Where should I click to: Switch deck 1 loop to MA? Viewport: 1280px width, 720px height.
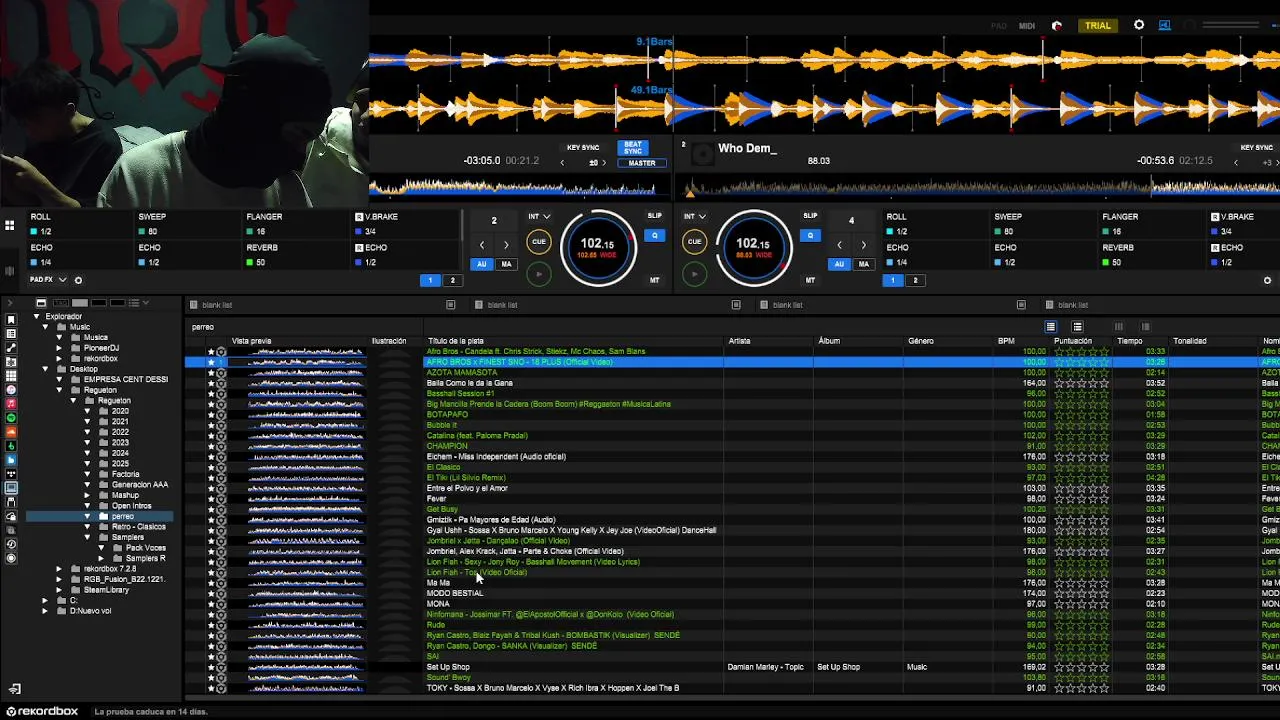[506, 264]
